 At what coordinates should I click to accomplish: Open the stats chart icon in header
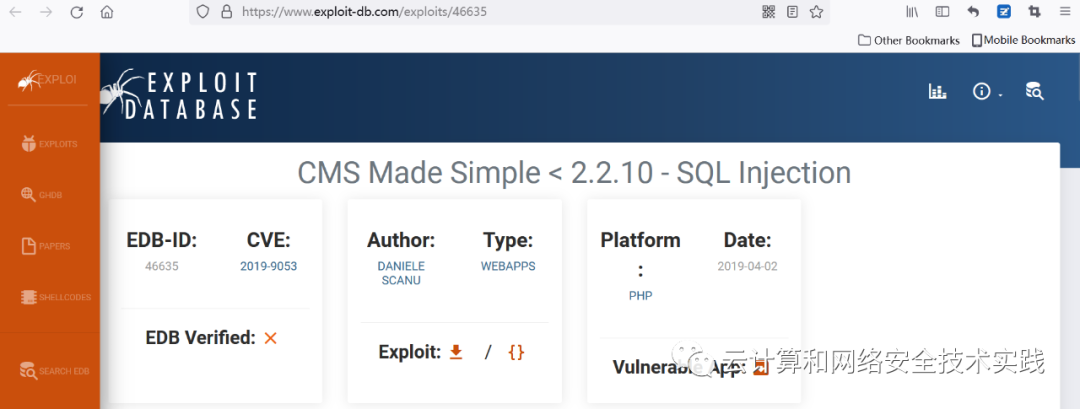point(937,92)
